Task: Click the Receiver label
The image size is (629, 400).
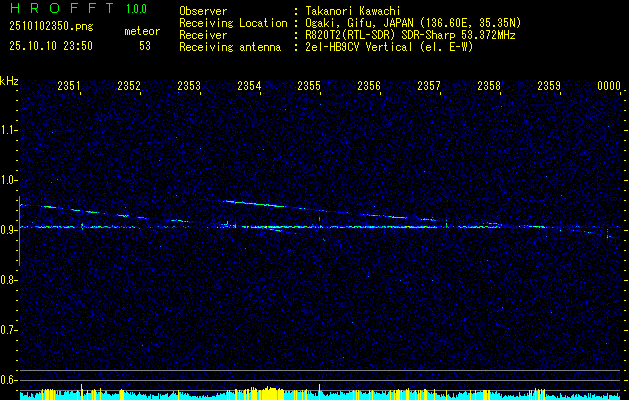Action: (203, 35)
